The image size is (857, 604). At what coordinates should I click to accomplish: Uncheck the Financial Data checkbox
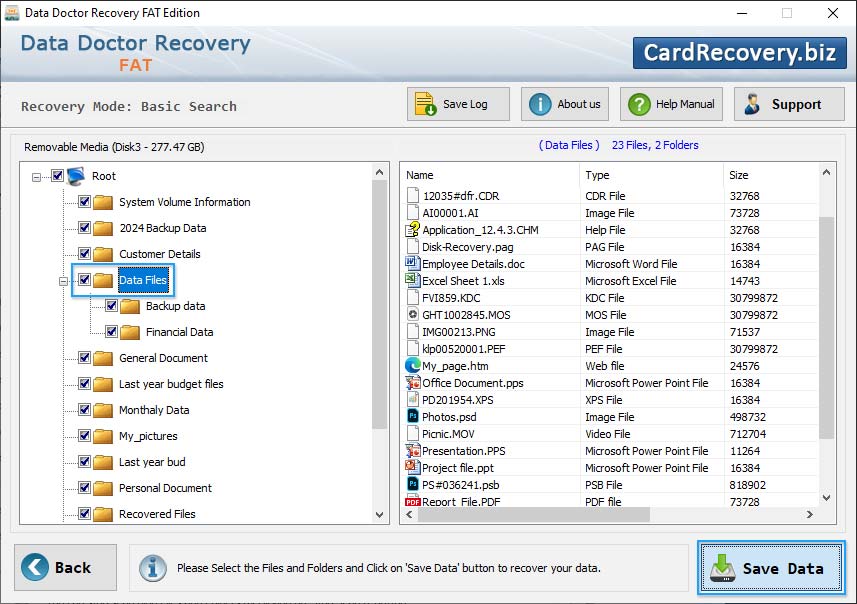(x=111, y=331)
